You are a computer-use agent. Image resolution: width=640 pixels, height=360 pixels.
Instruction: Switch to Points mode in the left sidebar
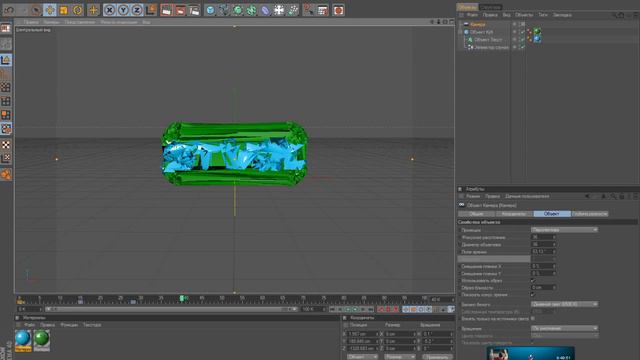pos(6,87)
